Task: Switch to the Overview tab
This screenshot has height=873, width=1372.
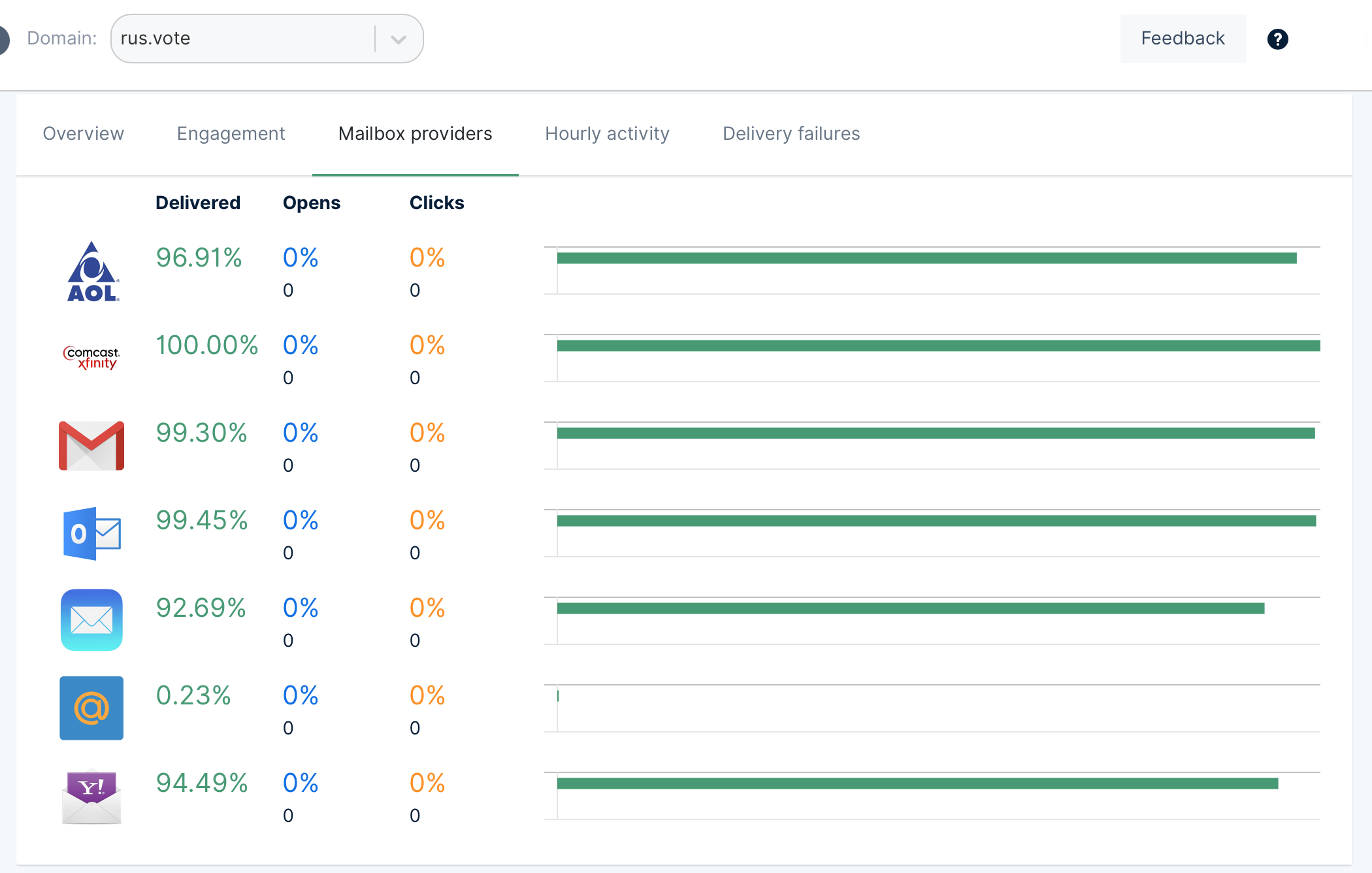Action: (x=83, y=133)
